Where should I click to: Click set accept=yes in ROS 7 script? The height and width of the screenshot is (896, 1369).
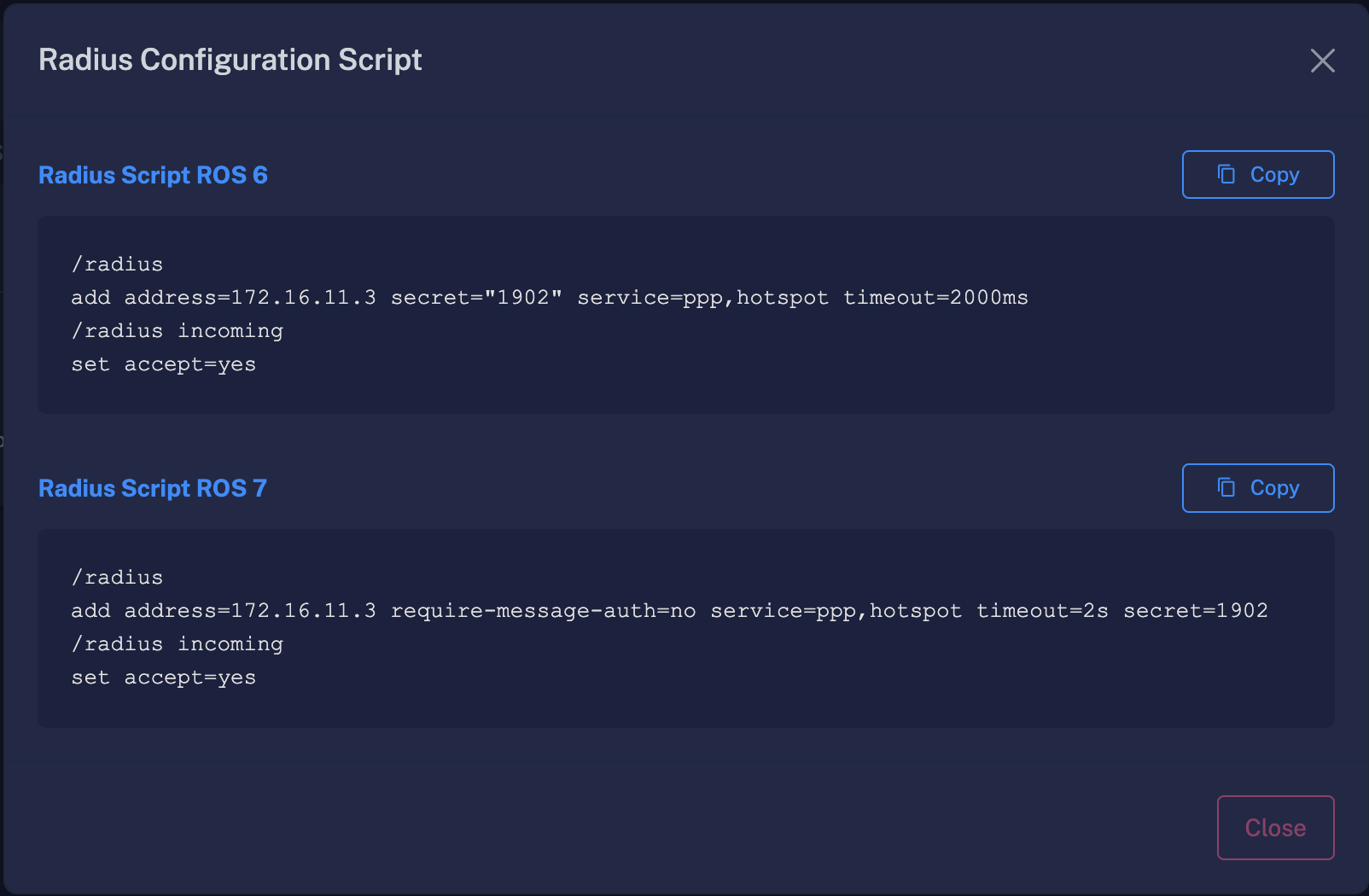(x=164, y=678)
